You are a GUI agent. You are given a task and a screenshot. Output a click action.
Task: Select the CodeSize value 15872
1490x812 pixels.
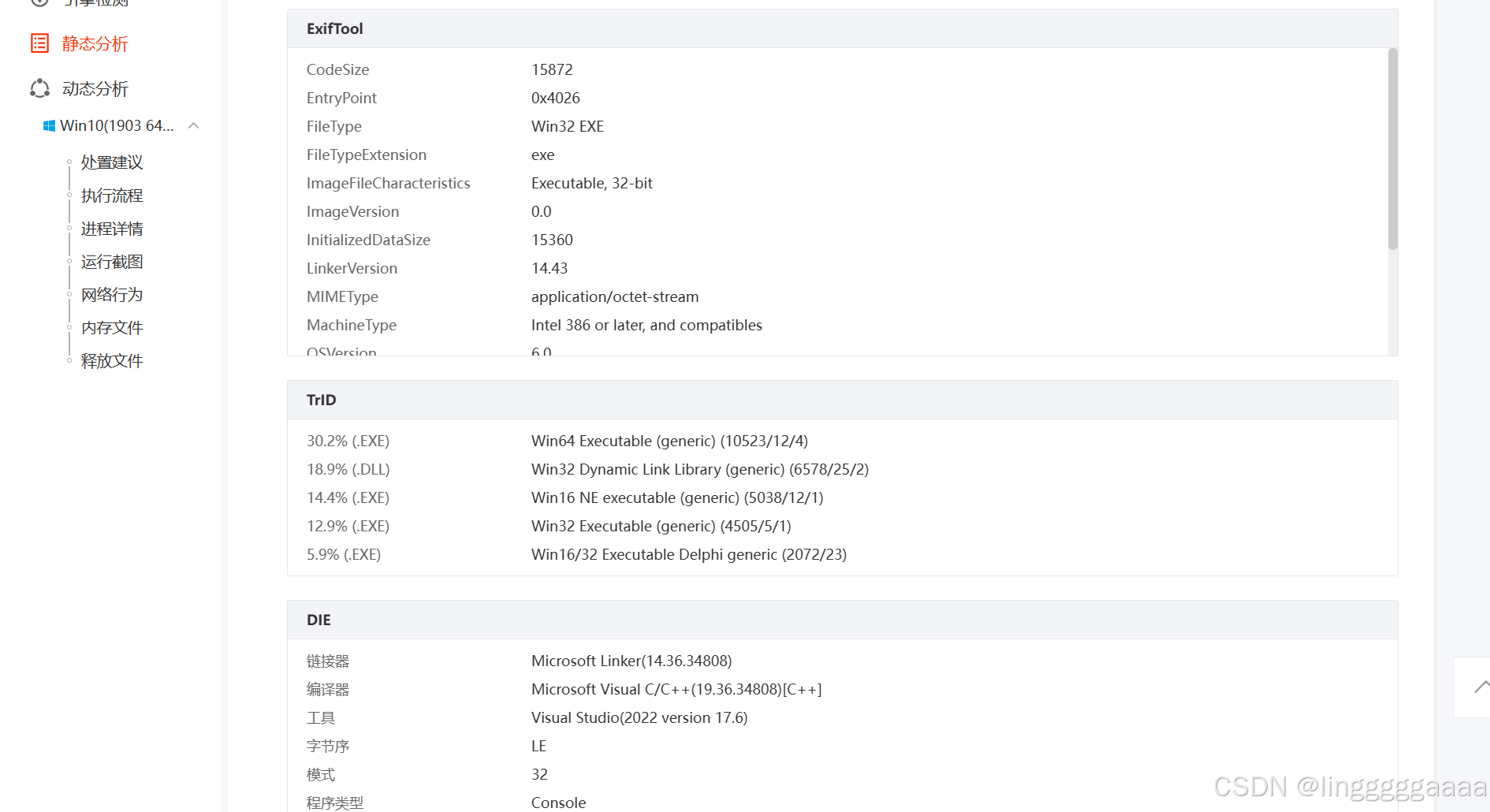click(552, 69)
